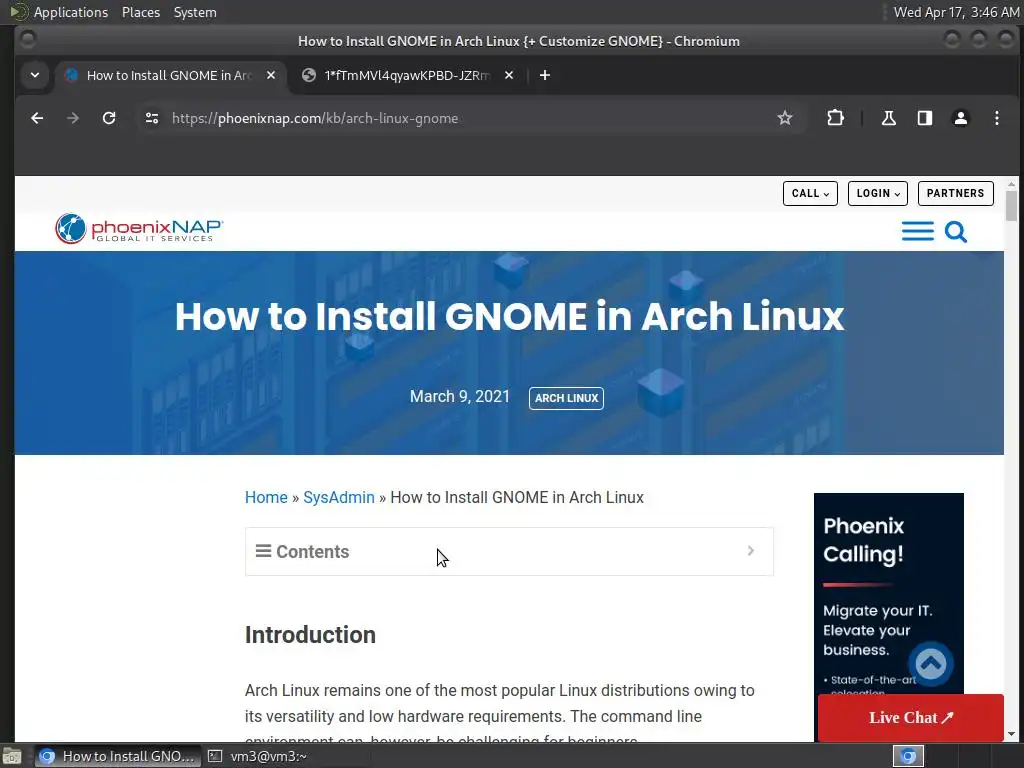Click the forward navigation arrow
Image resolution: width=1024 pixels, height=768 pixels.
[73, 118]
